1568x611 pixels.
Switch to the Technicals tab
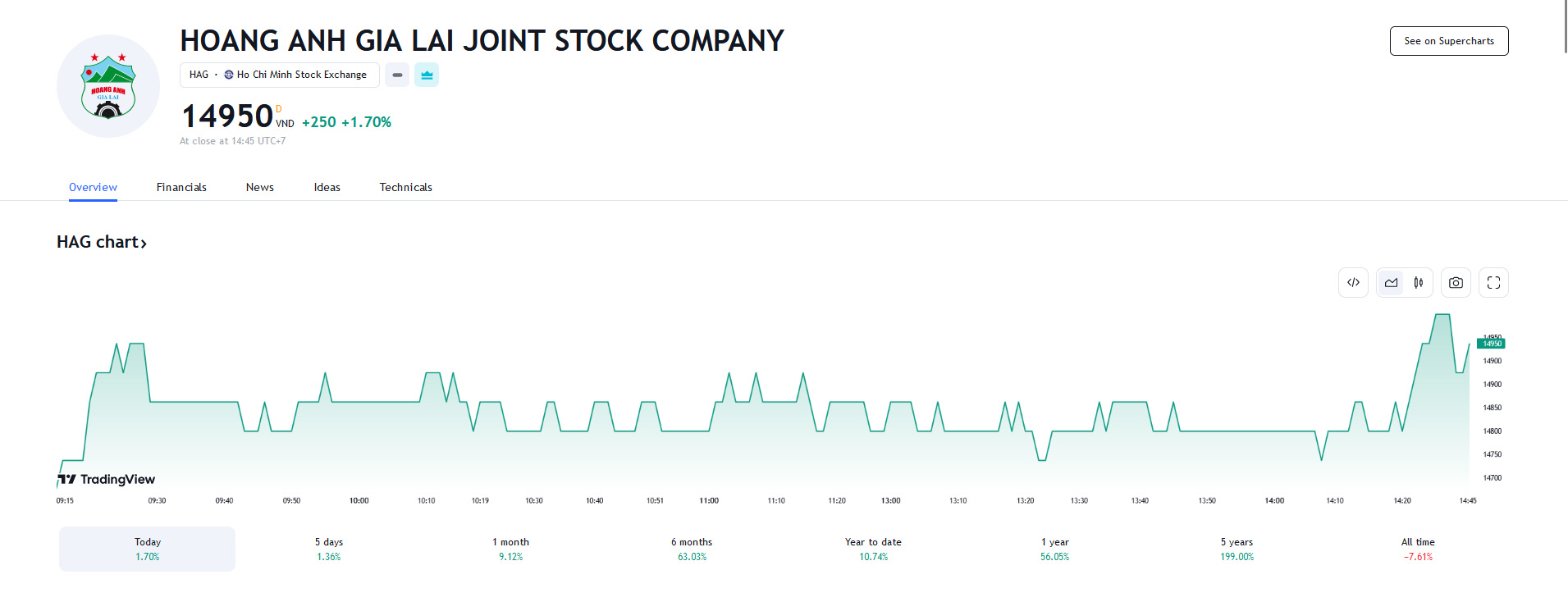click(x=405, y=187)
